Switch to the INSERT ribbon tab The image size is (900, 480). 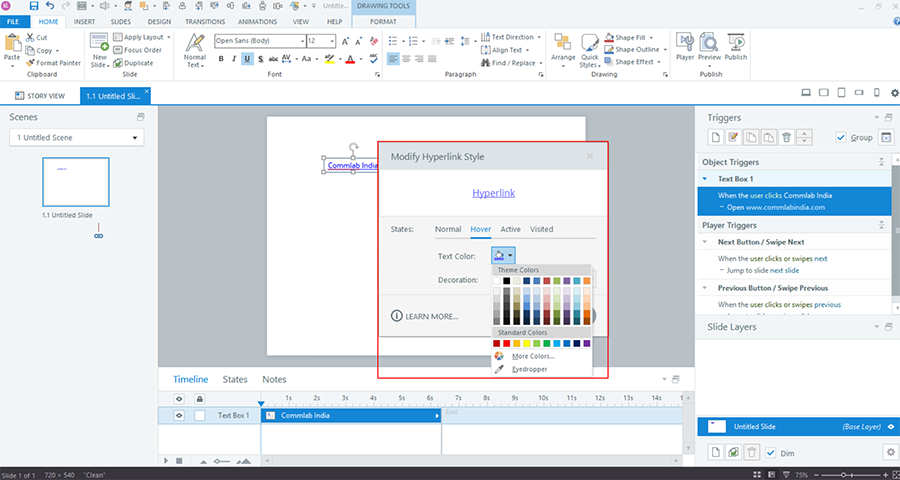(84, 22)
